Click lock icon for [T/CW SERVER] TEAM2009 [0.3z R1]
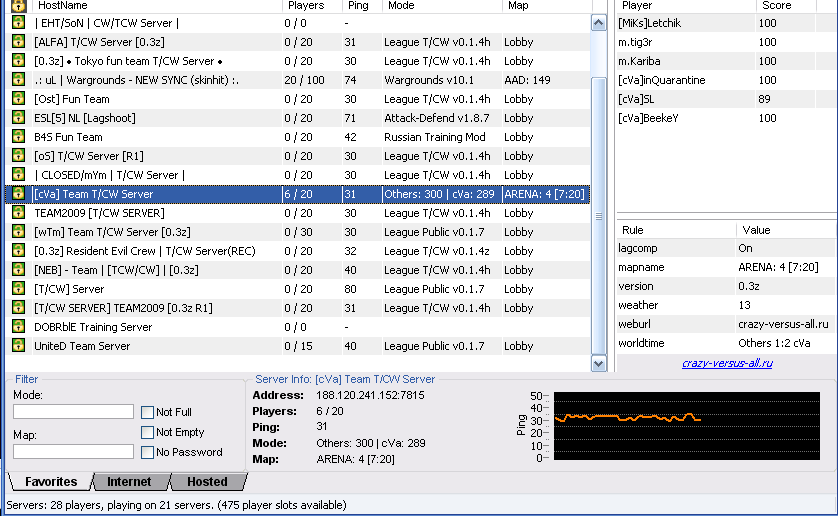838x516 pixels. pyautogui.click(x=19, y=307)
